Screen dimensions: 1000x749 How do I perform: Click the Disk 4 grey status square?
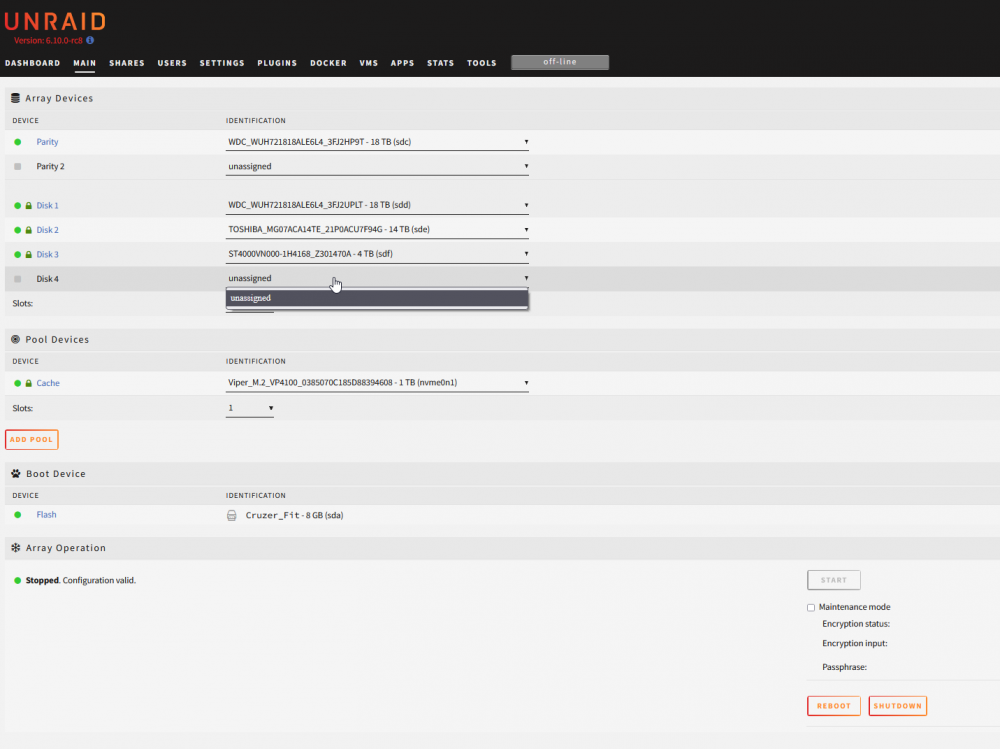point(18,279)
